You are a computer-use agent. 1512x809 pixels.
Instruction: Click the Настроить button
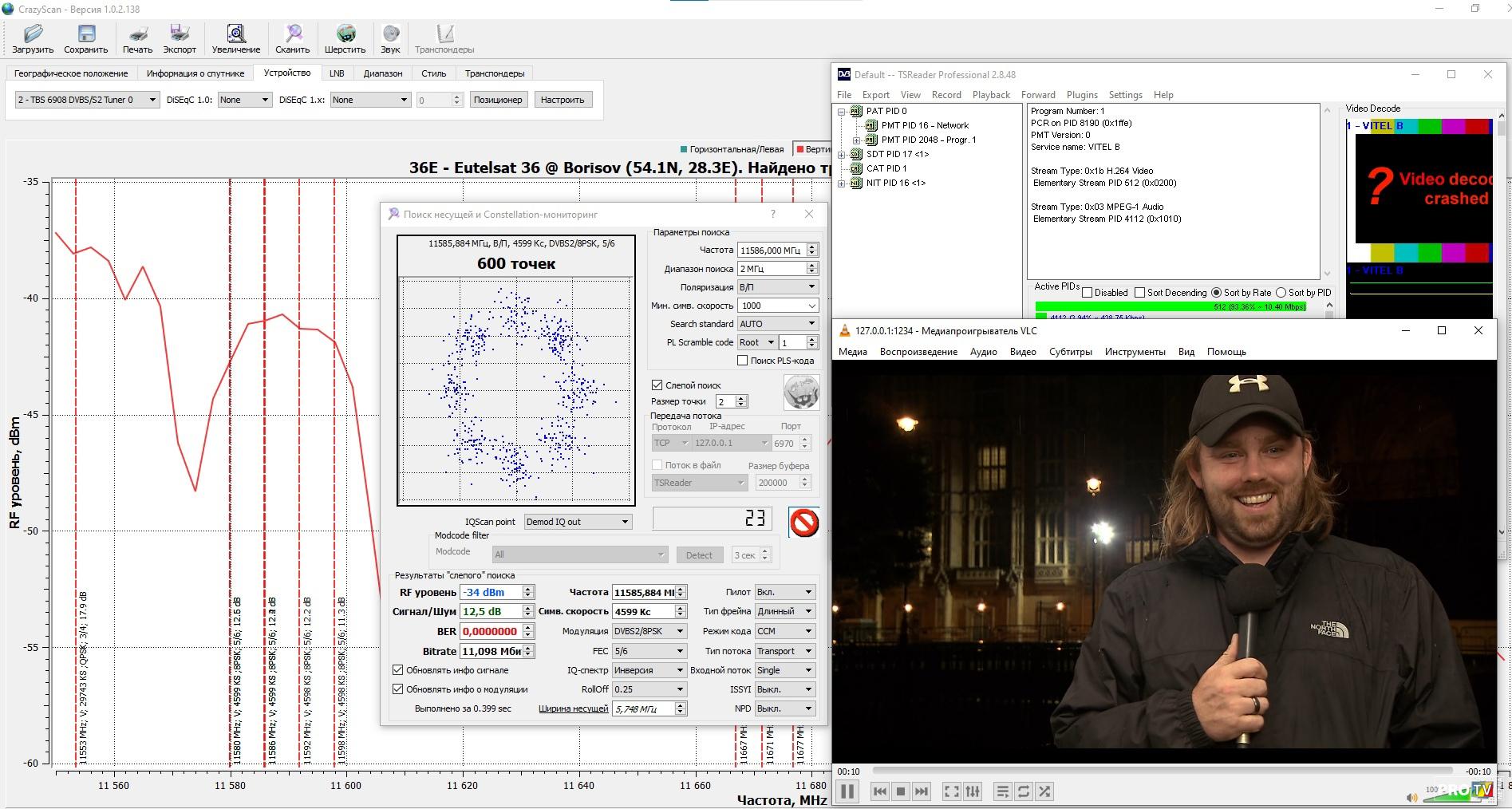coord(563,100)
